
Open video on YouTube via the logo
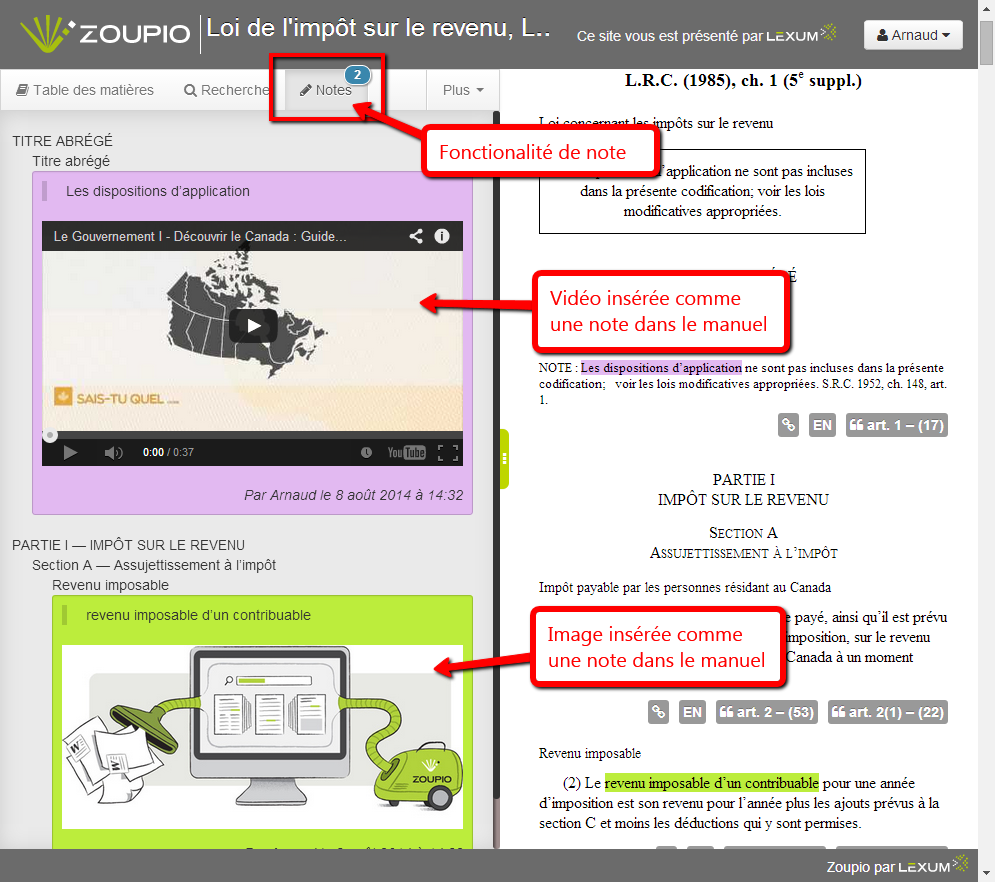(x=406, y=453)
